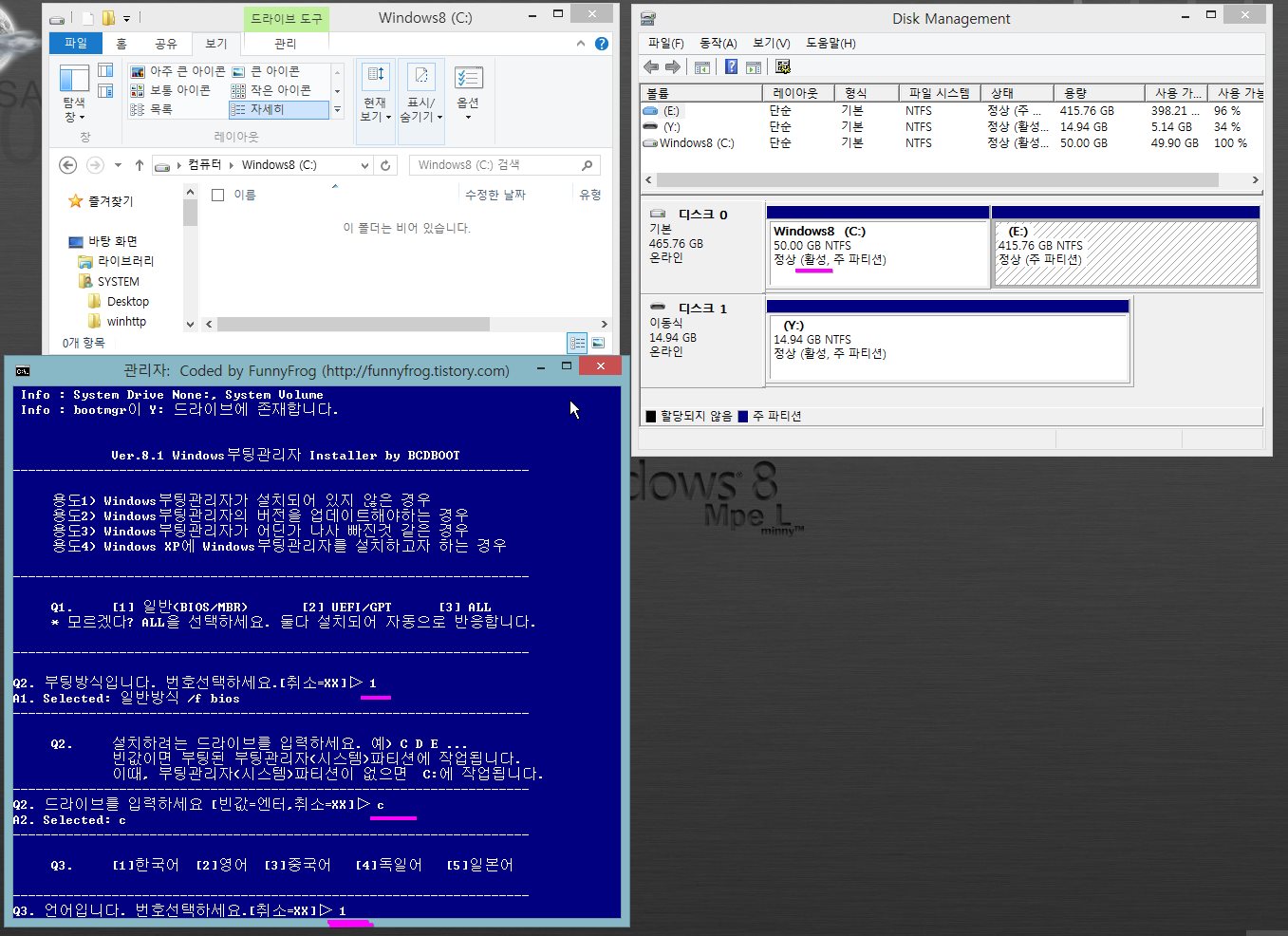Screen dimensions: 1288x936
Task: Sort by 볼륨 column header
Action: pyautogui.click(x=701, y=93)
